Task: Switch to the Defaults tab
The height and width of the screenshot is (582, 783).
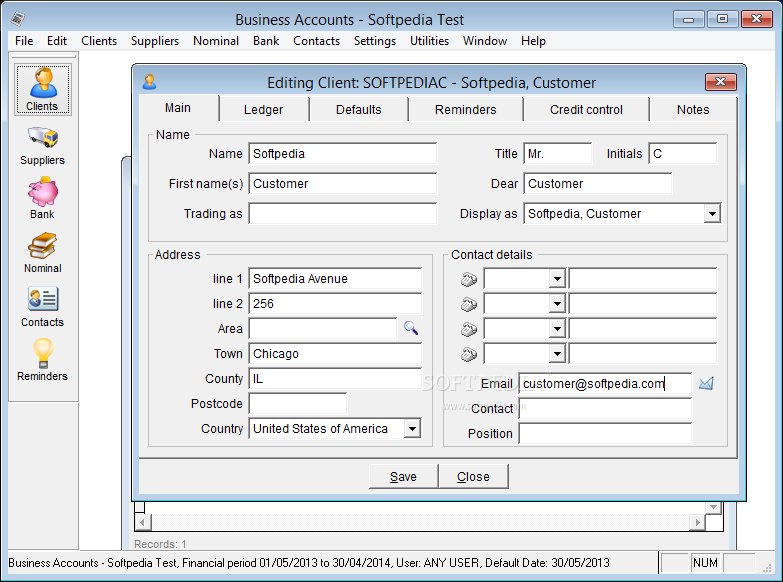Action: coord(359,109)
